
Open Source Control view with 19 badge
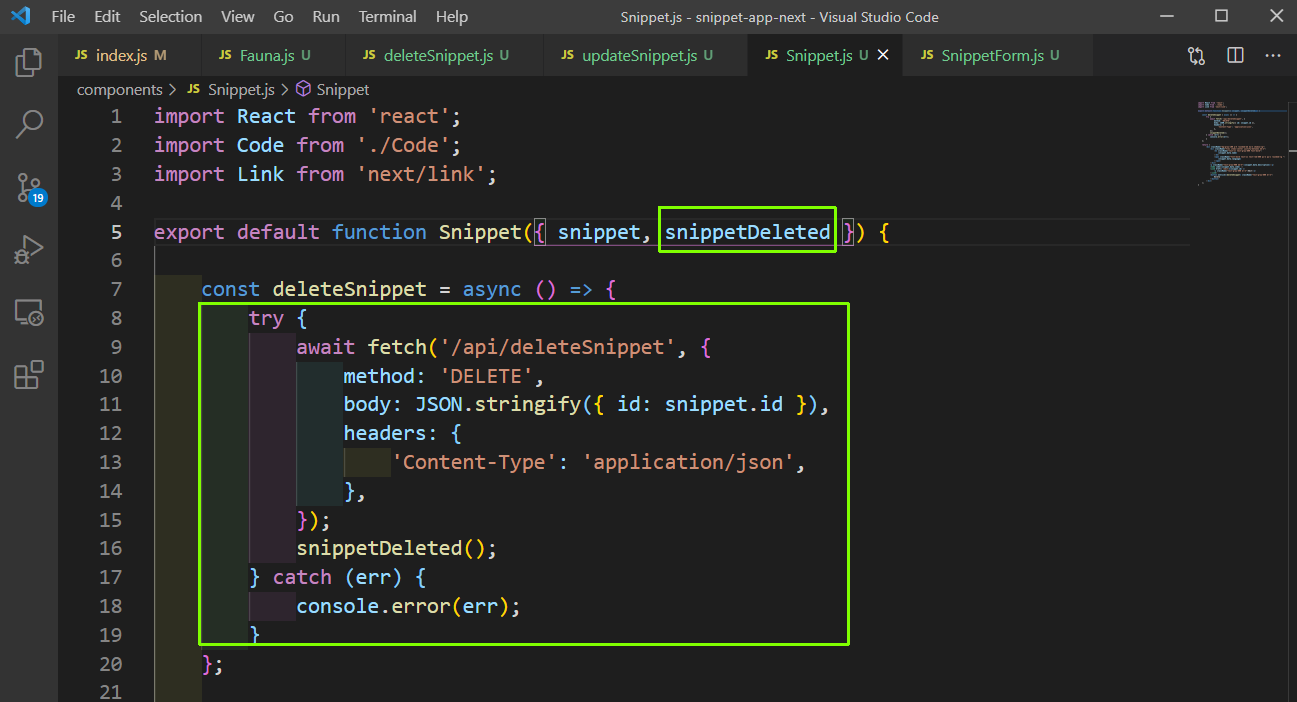(x=29, y=187)
